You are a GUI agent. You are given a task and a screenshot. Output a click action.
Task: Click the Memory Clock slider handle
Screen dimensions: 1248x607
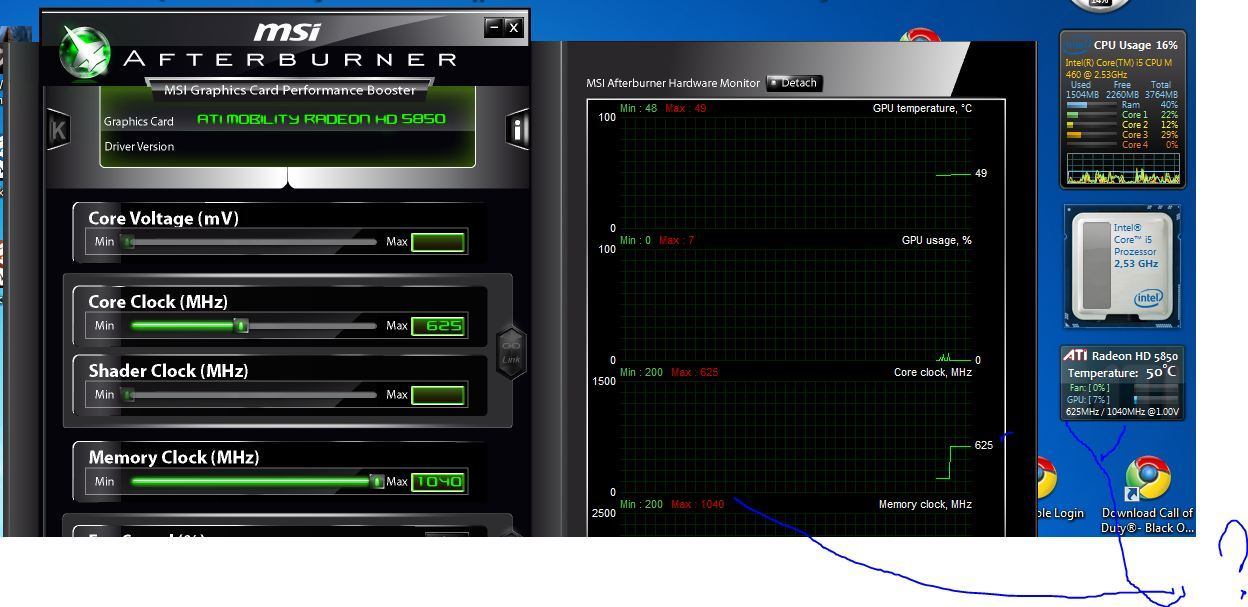(x=377, y=481)
